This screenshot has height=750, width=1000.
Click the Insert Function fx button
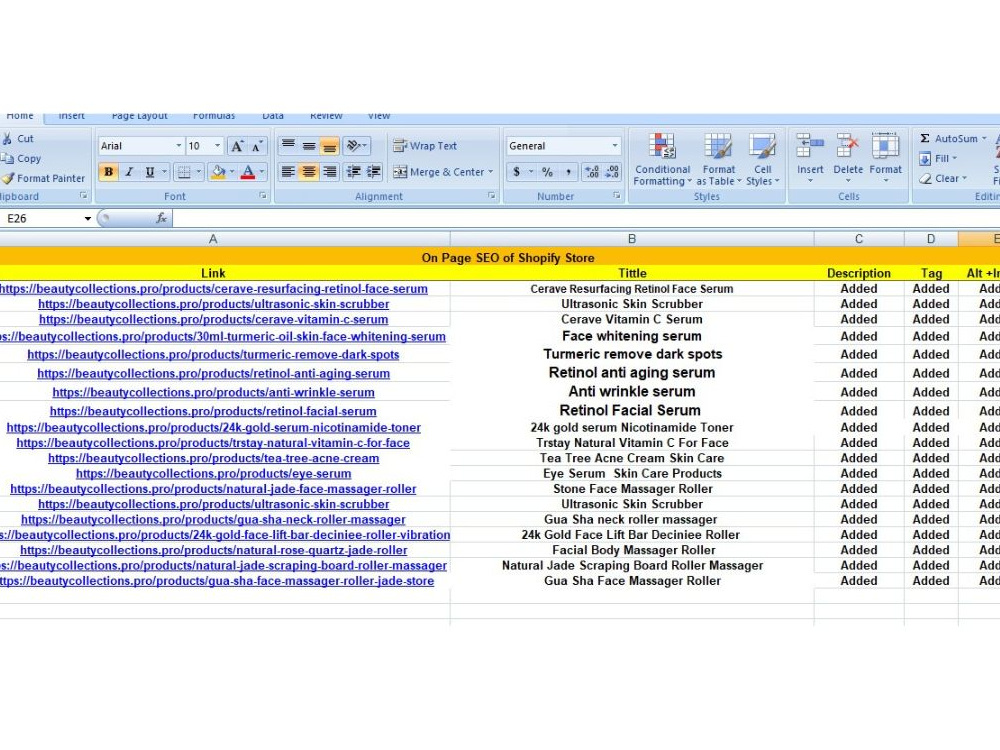pos(161,219)
